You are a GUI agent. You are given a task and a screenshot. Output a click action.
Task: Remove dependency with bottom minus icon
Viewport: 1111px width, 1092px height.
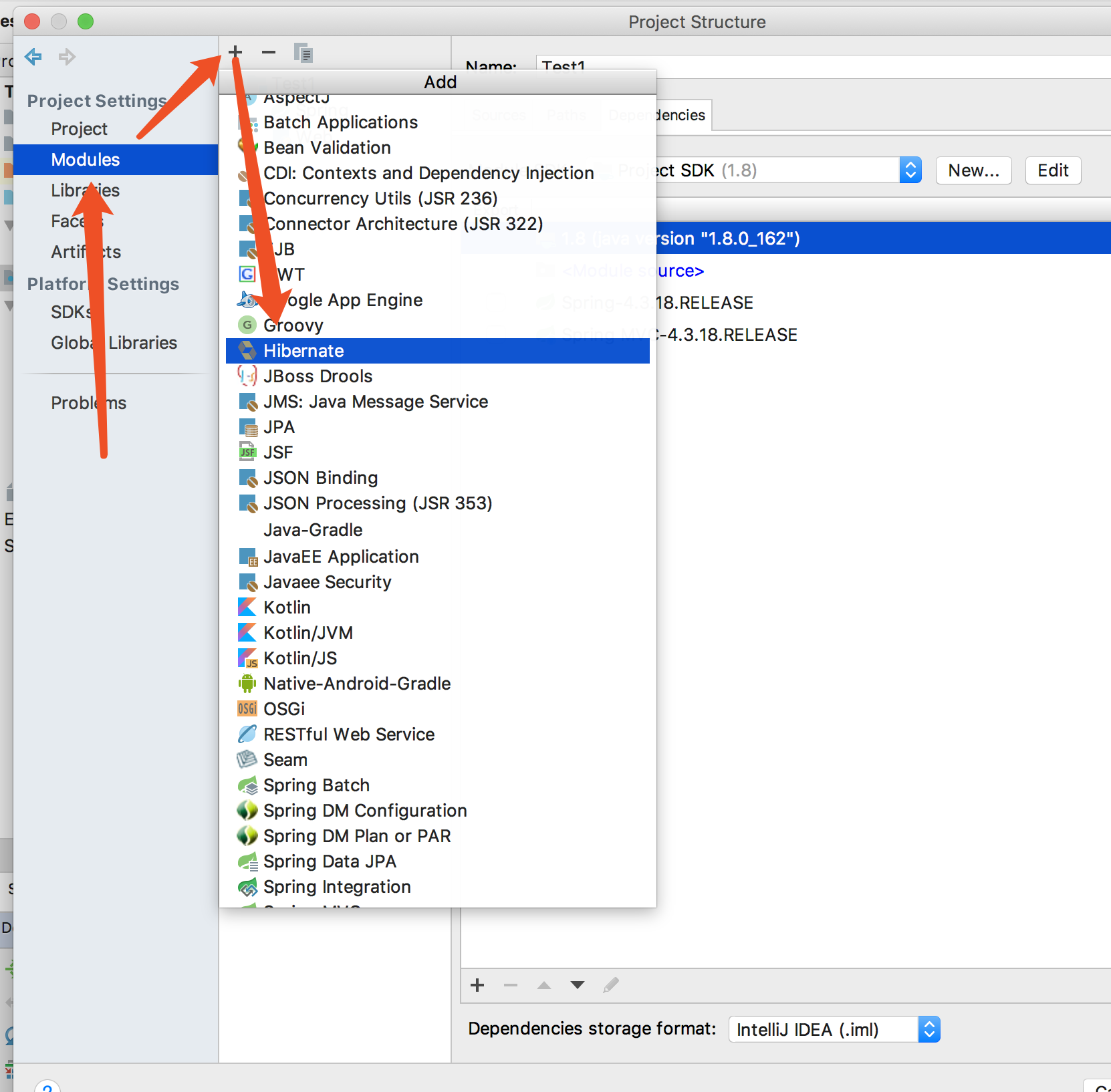click(511, 985)
